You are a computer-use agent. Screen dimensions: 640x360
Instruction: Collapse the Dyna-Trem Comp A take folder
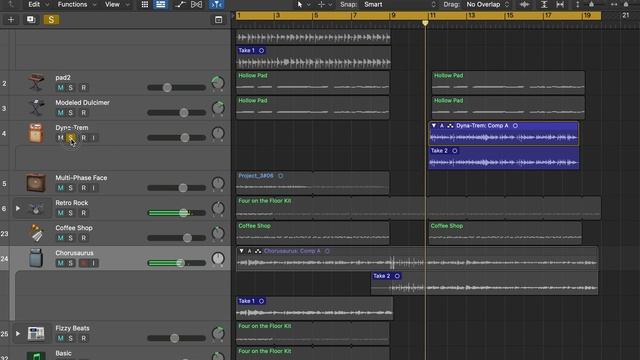point(434,126)
